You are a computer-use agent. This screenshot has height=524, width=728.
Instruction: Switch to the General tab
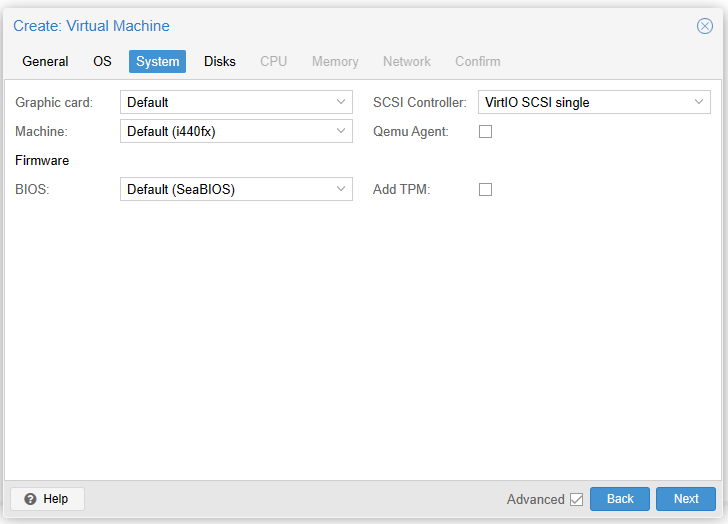point(45,61)
